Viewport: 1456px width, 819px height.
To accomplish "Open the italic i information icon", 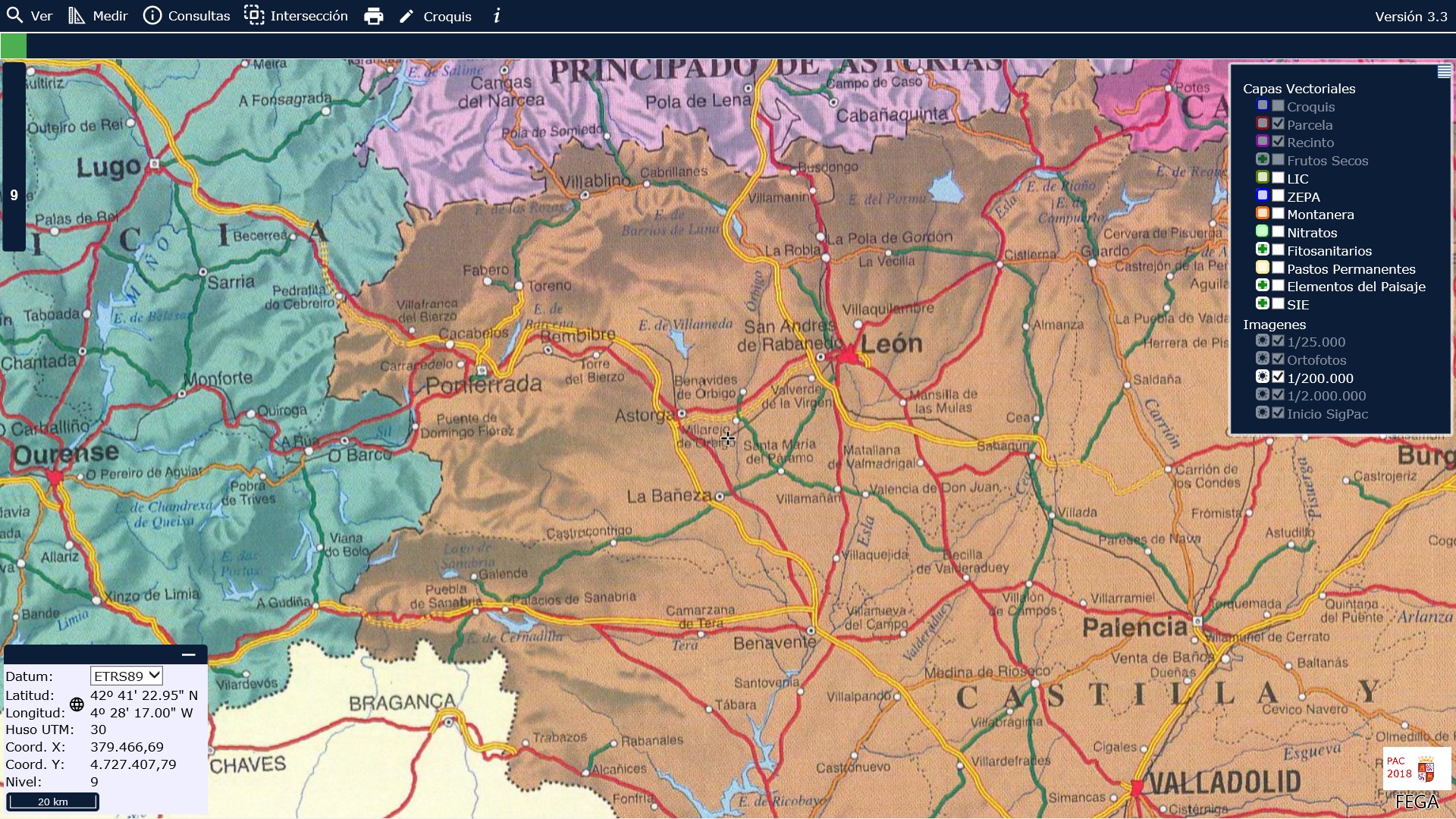I will tap(497, 16).
